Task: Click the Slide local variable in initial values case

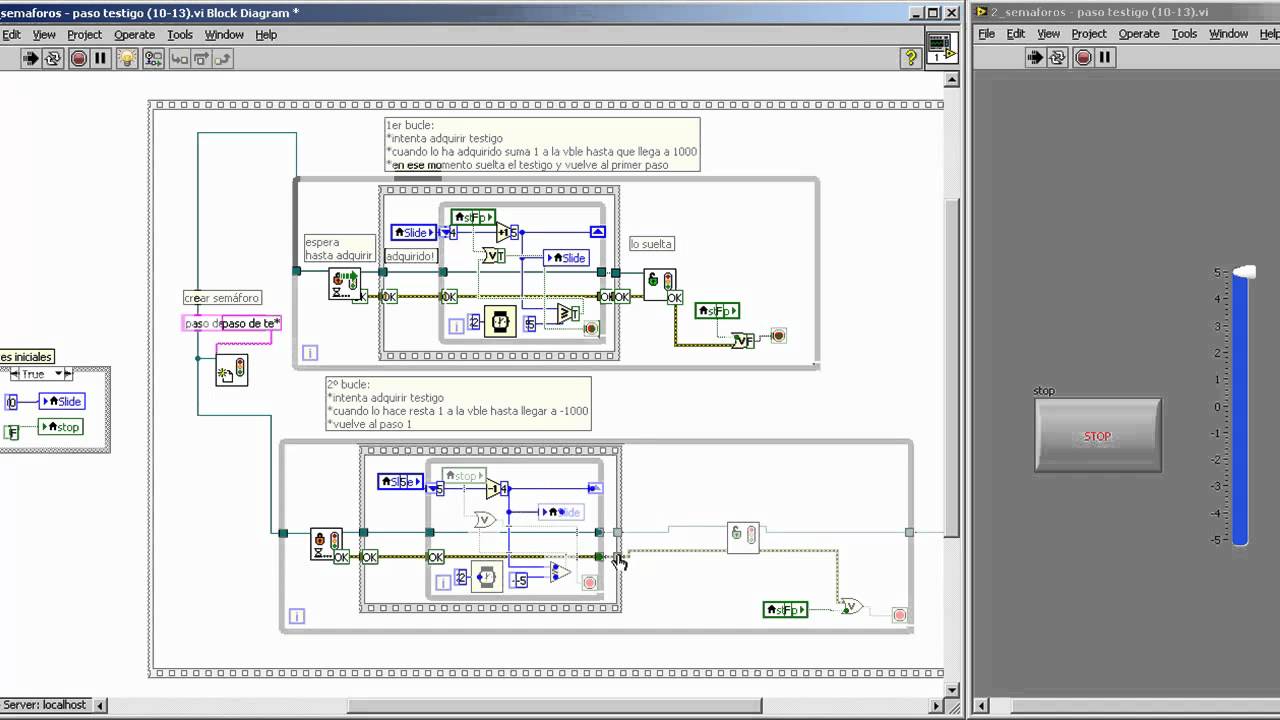Action: tap(62, 402)
